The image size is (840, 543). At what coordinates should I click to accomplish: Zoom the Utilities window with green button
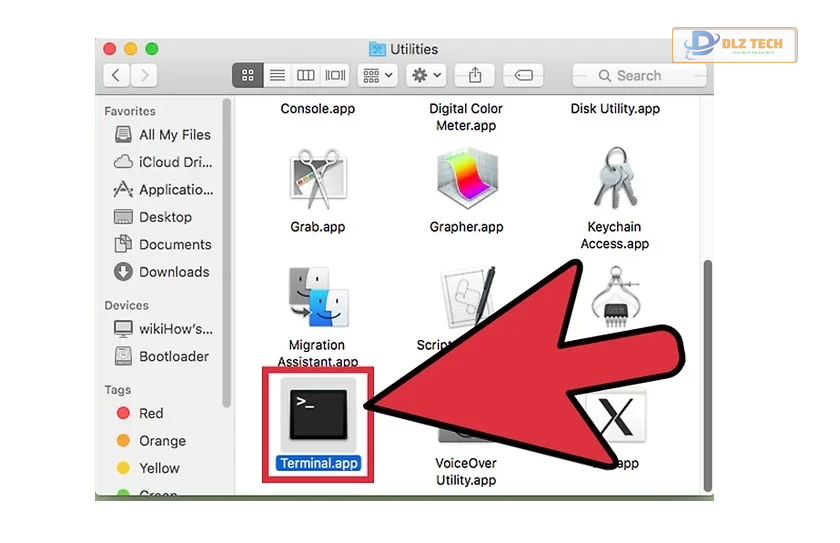pyautogui.click(x=152, y=49)
